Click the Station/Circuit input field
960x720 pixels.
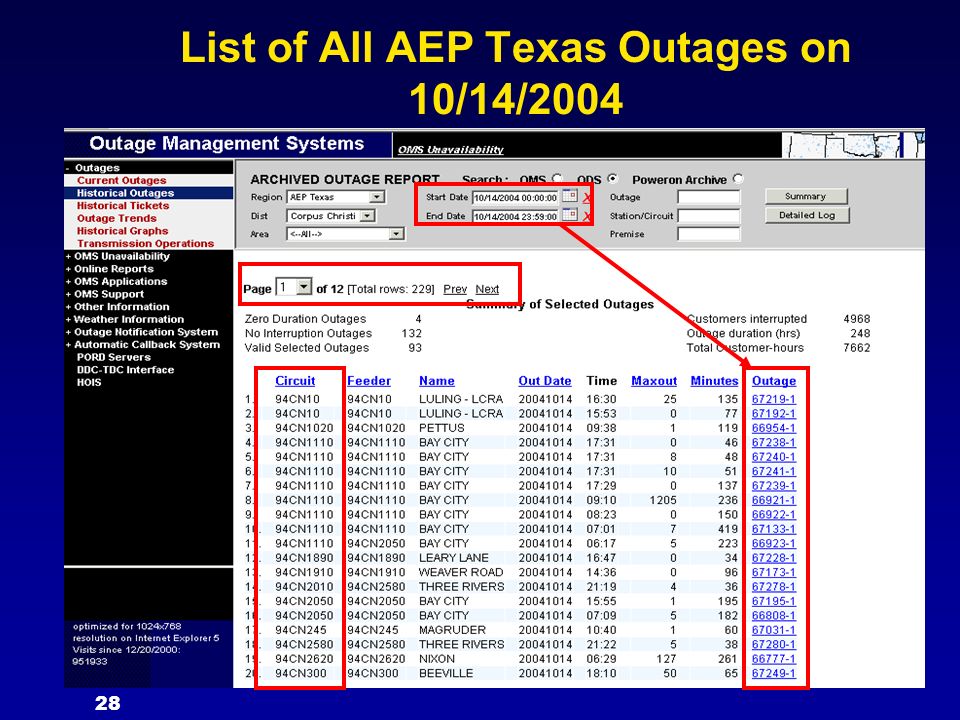(708, 216)
